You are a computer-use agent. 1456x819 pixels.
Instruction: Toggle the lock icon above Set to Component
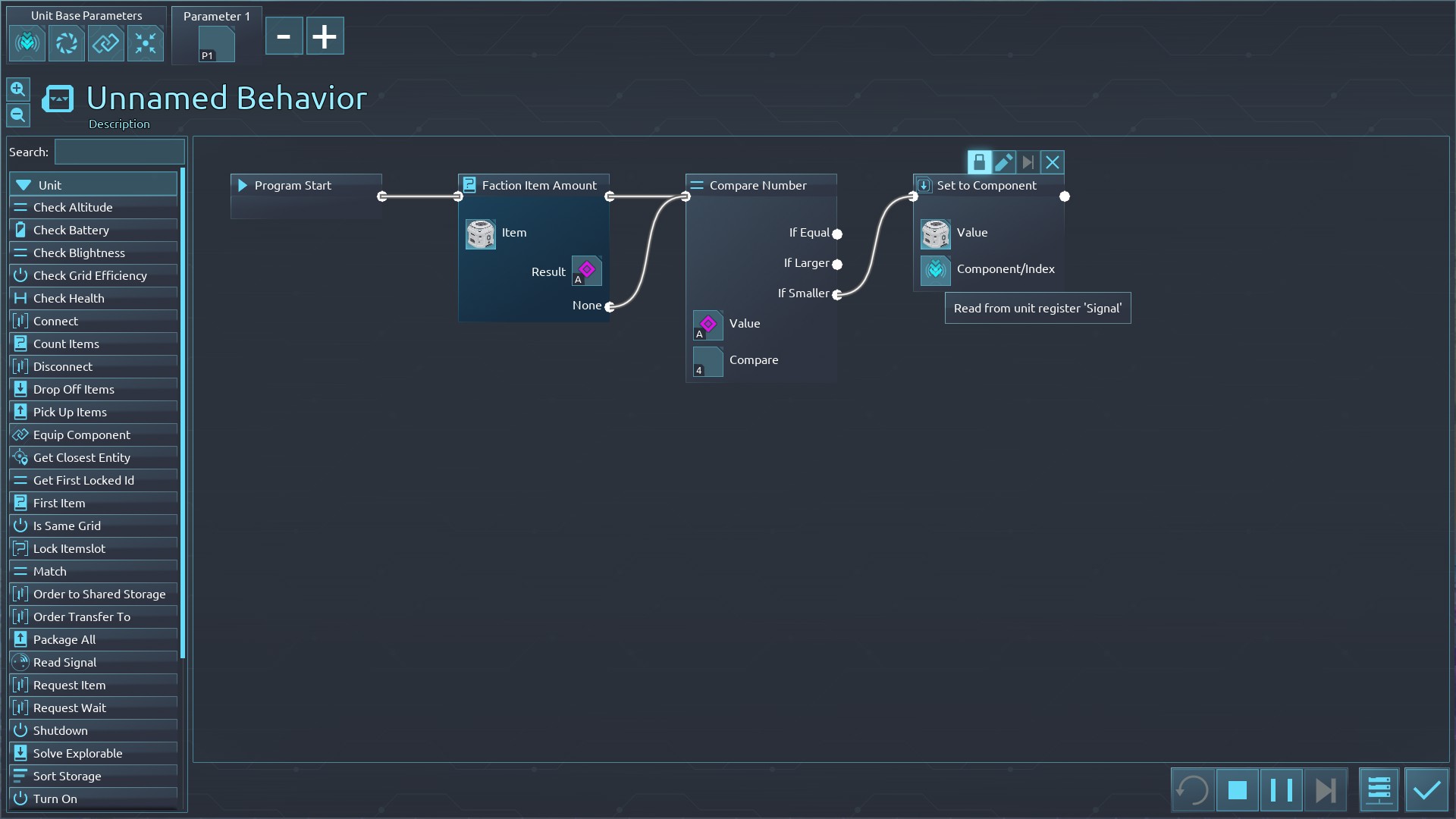(979, 162)
